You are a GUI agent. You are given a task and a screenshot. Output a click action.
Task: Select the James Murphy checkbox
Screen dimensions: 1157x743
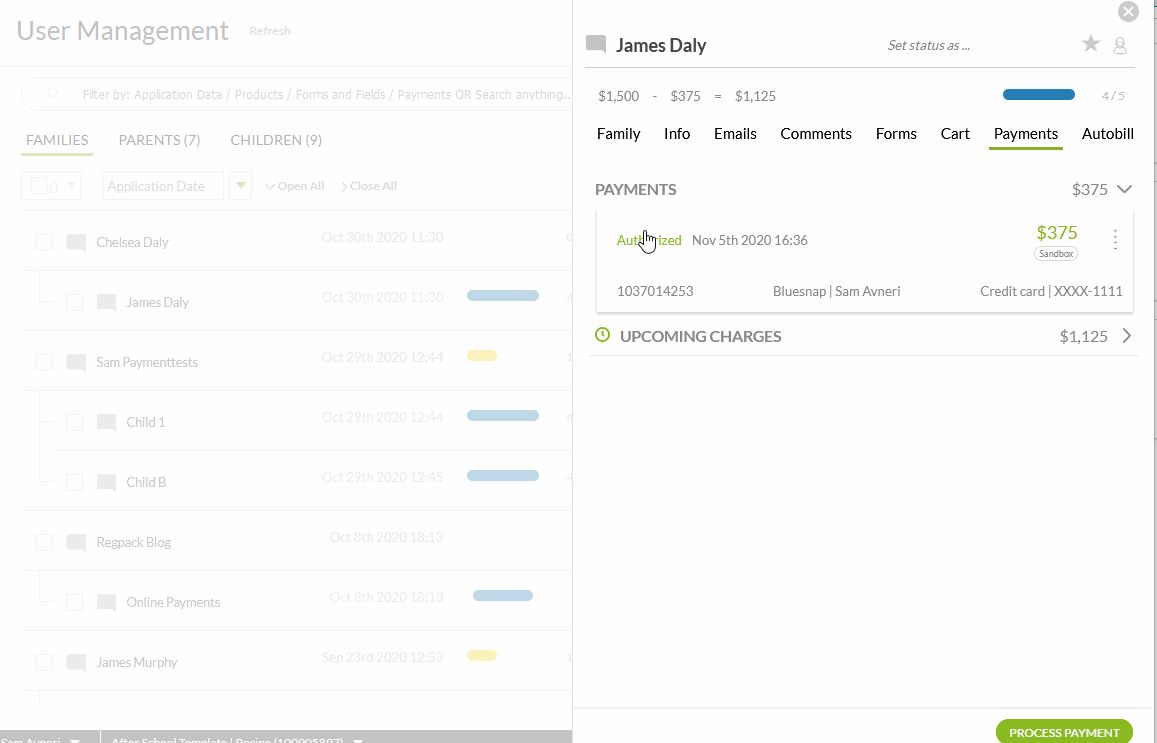point(44,662)
